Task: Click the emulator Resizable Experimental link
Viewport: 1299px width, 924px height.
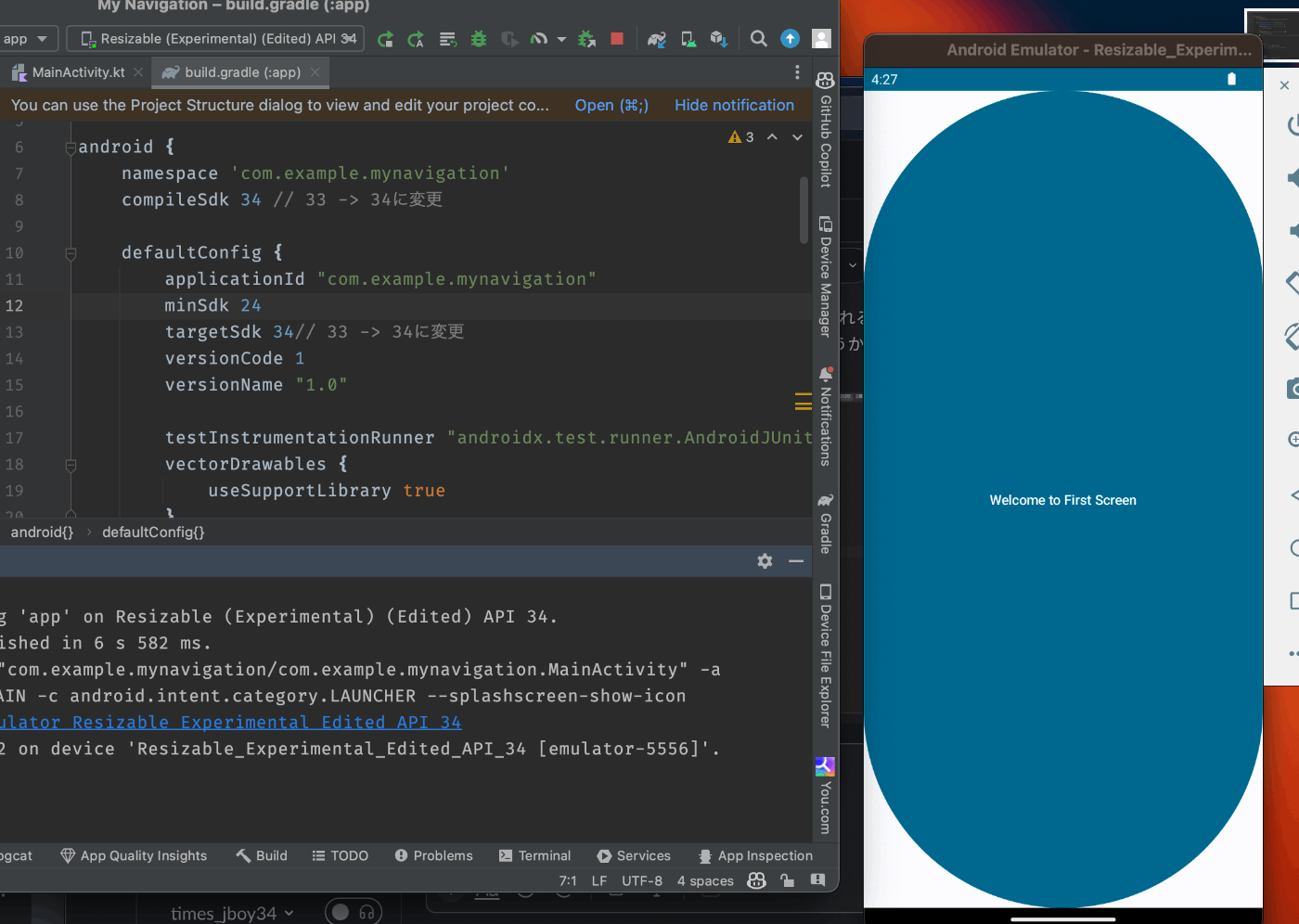Action: (230, 723)
